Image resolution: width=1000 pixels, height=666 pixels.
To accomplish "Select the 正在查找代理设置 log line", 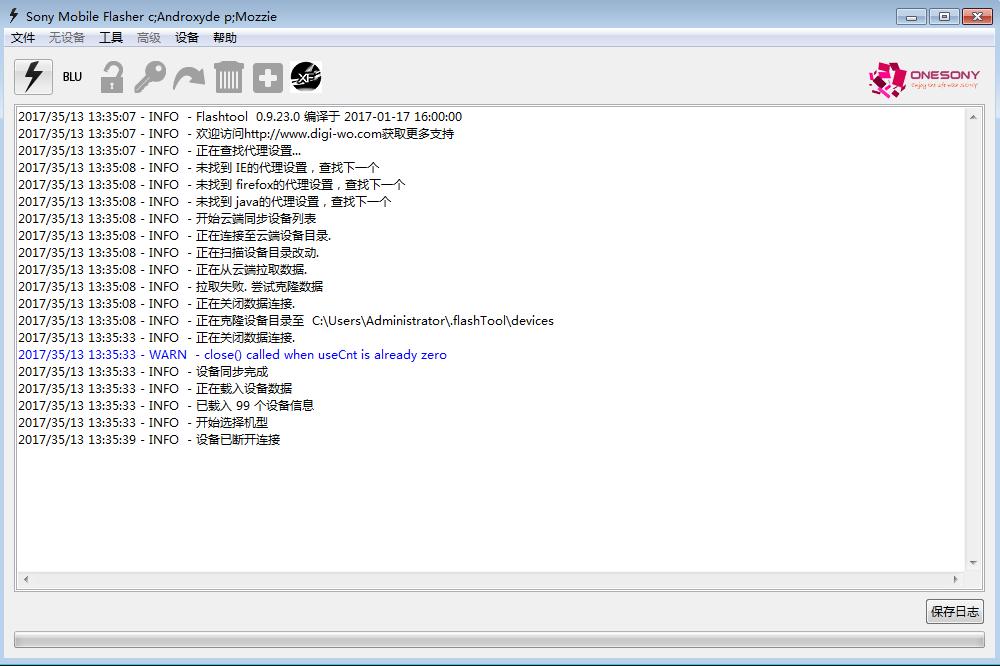I will point(159,151).
